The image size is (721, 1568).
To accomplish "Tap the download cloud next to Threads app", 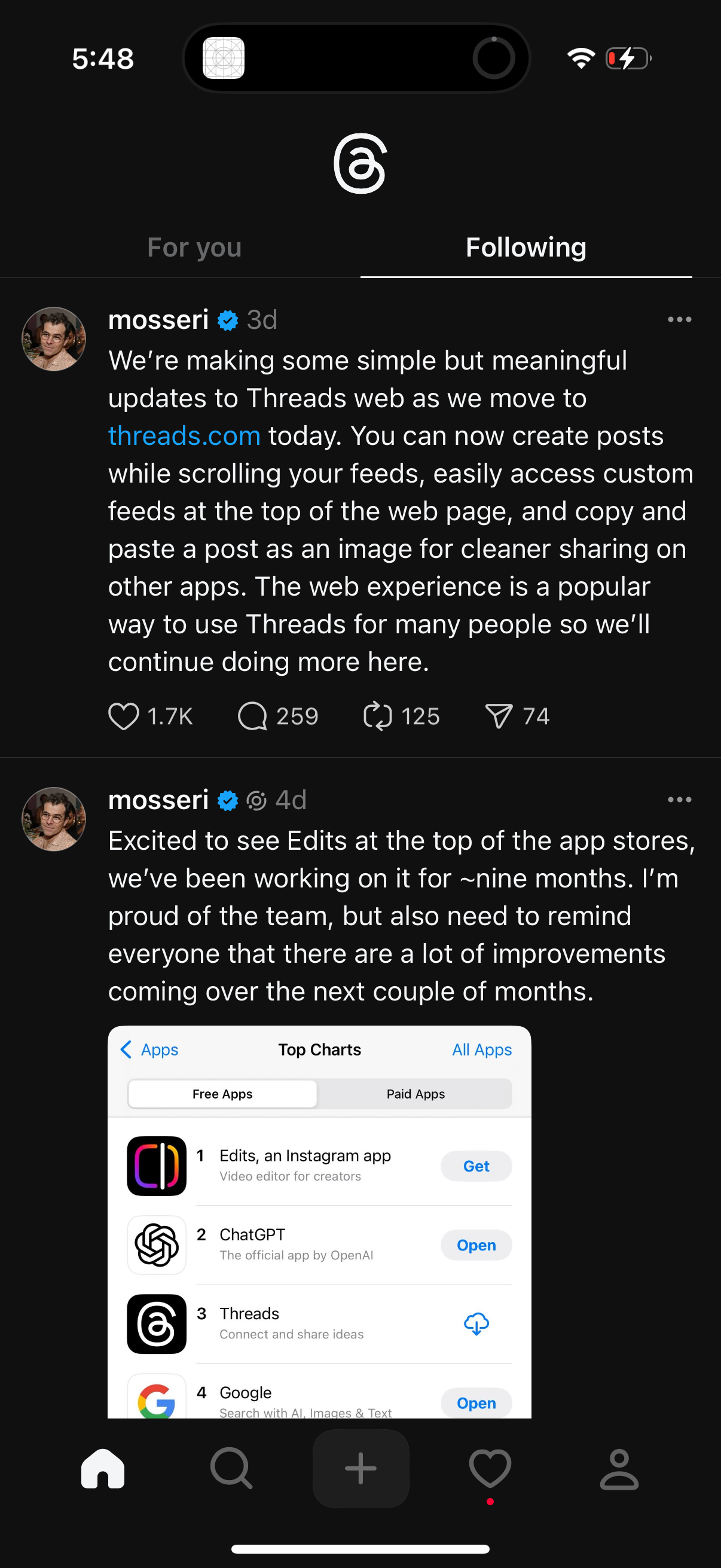I will pos(476,1325).
